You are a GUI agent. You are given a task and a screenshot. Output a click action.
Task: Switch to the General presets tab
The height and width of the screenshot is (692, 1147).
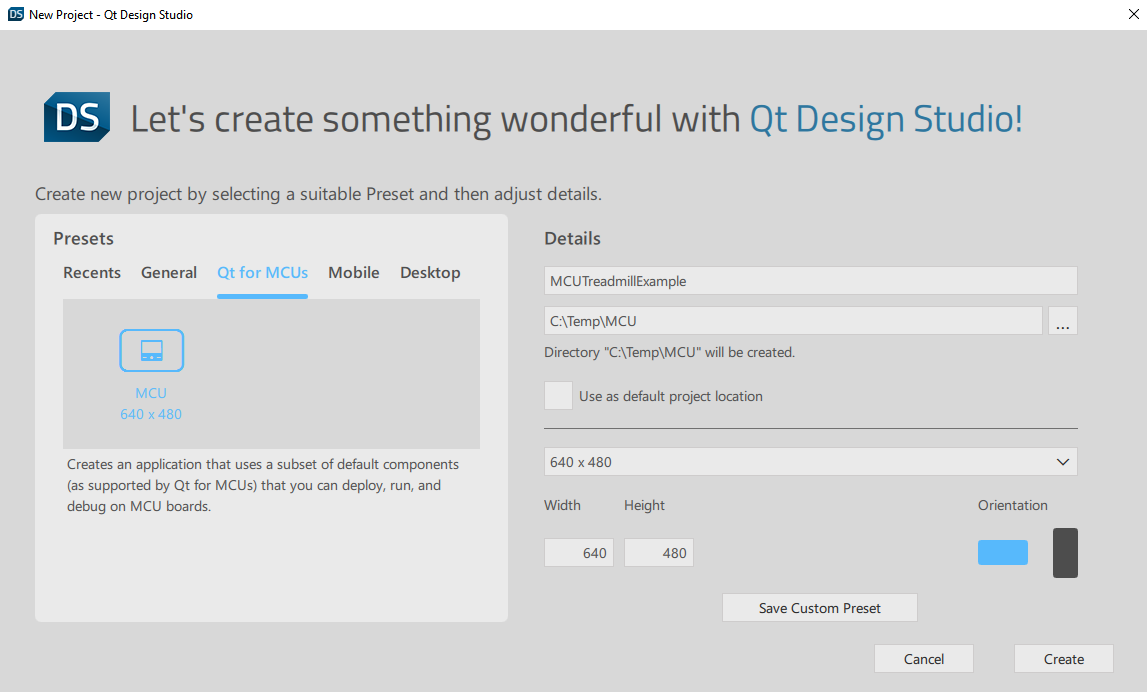pos(168,272)
